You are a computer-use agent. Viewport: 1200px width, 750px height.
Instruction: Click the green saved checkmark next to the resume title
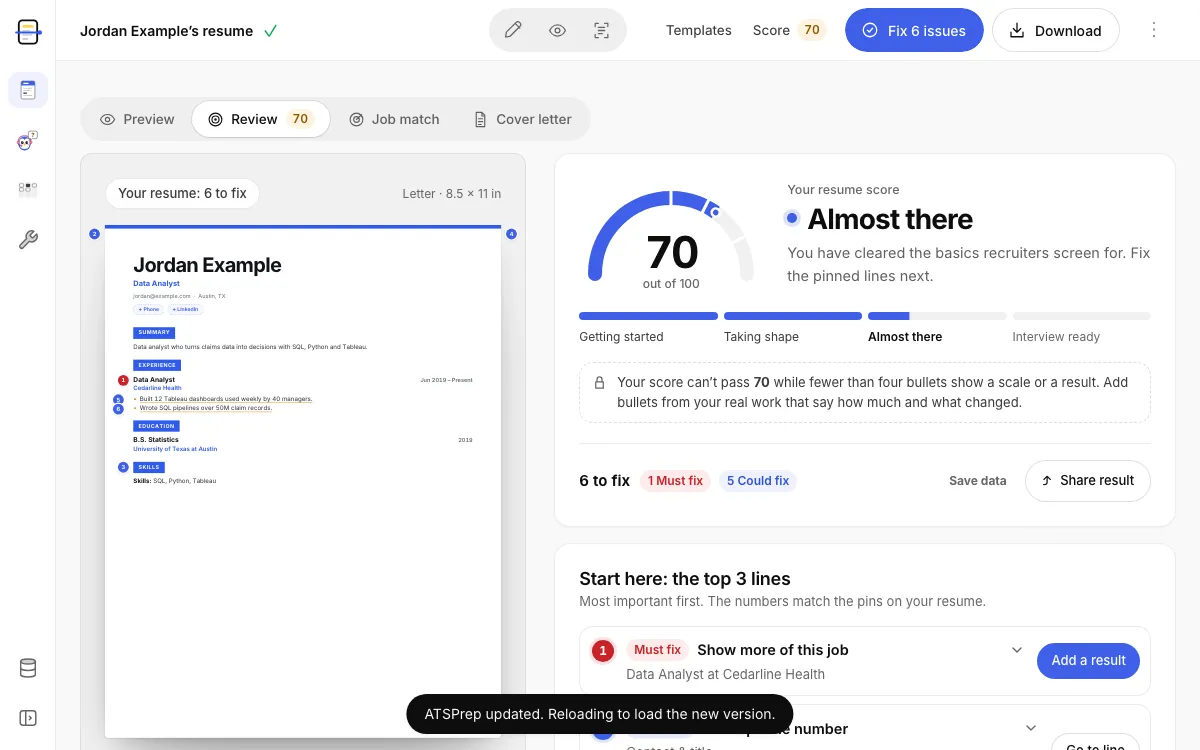270,31
